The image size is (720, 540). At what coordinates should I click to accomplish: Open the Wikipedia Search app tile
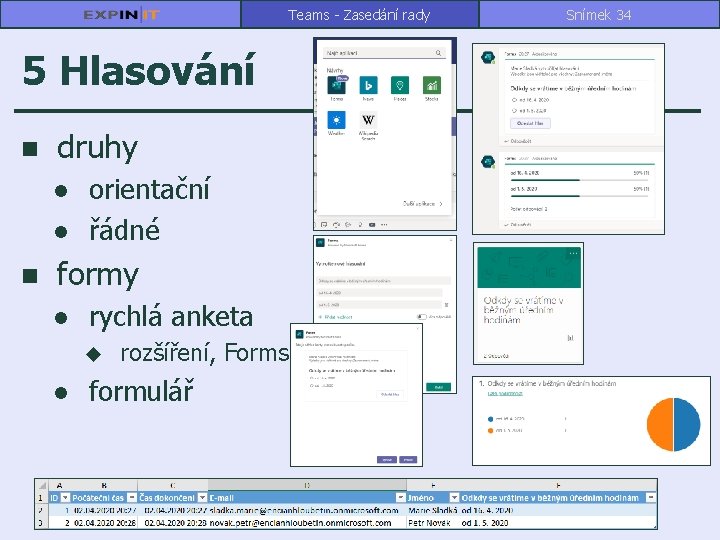click(368, 120)
